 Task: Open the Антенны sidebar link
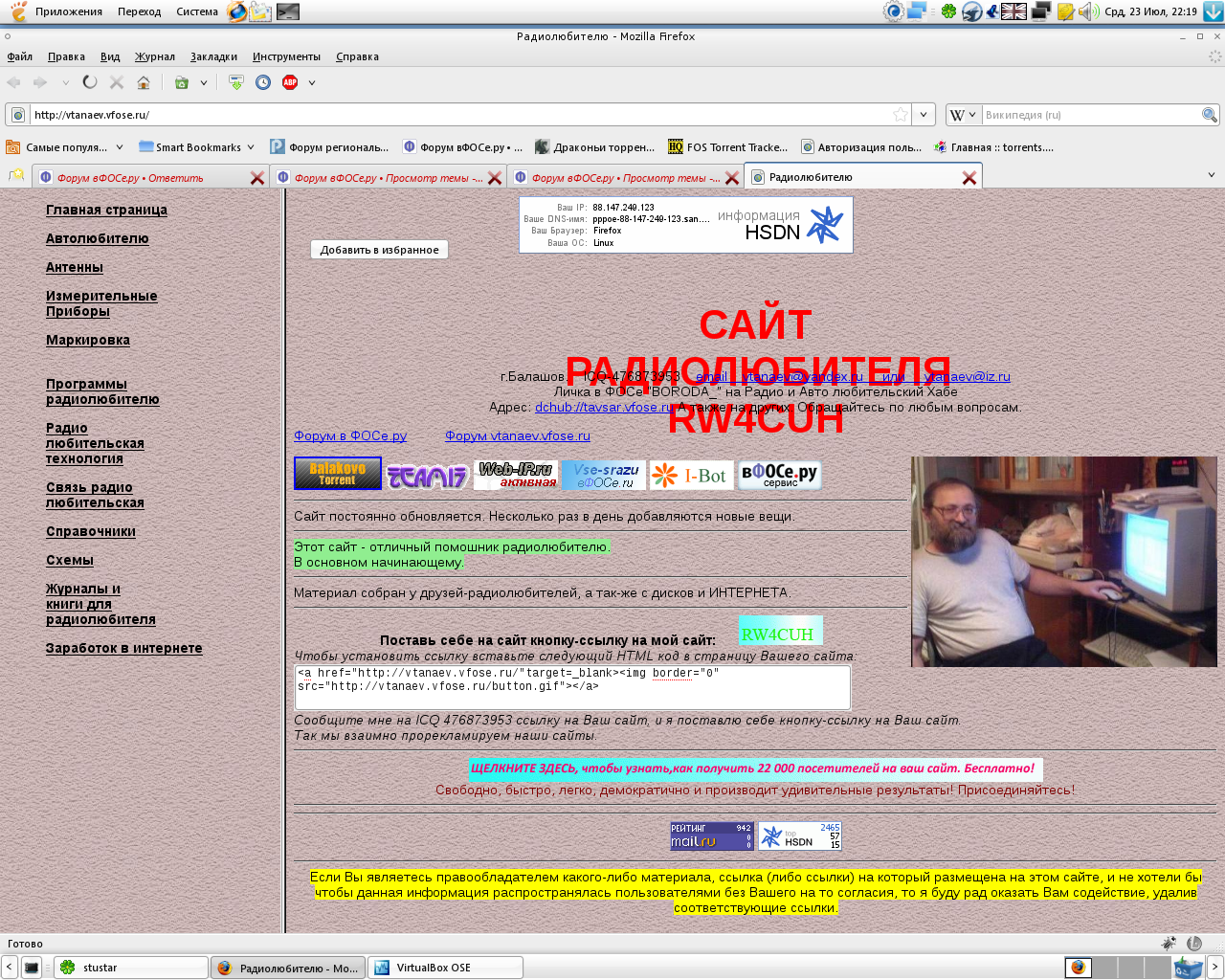(x=75, y=268)
